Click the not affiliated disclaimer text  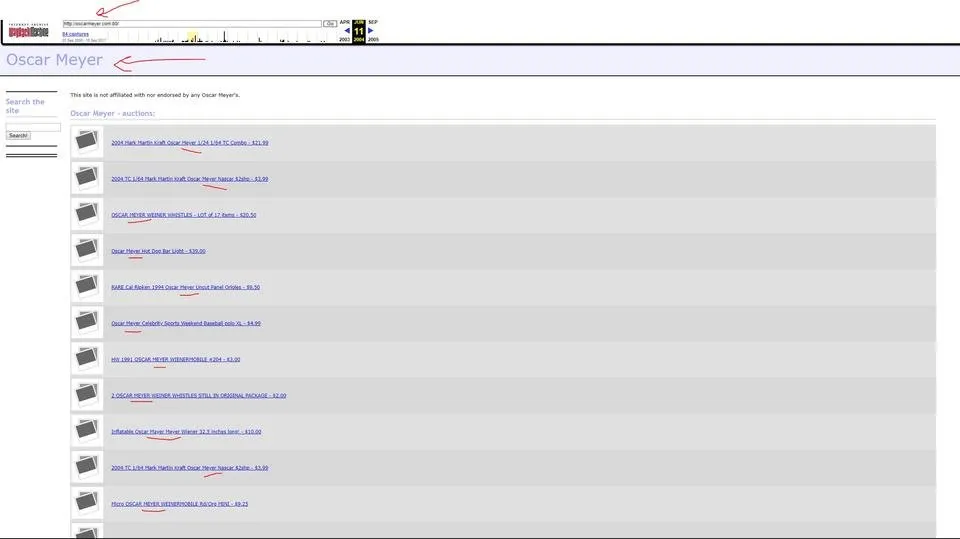[x=155, y=95]
